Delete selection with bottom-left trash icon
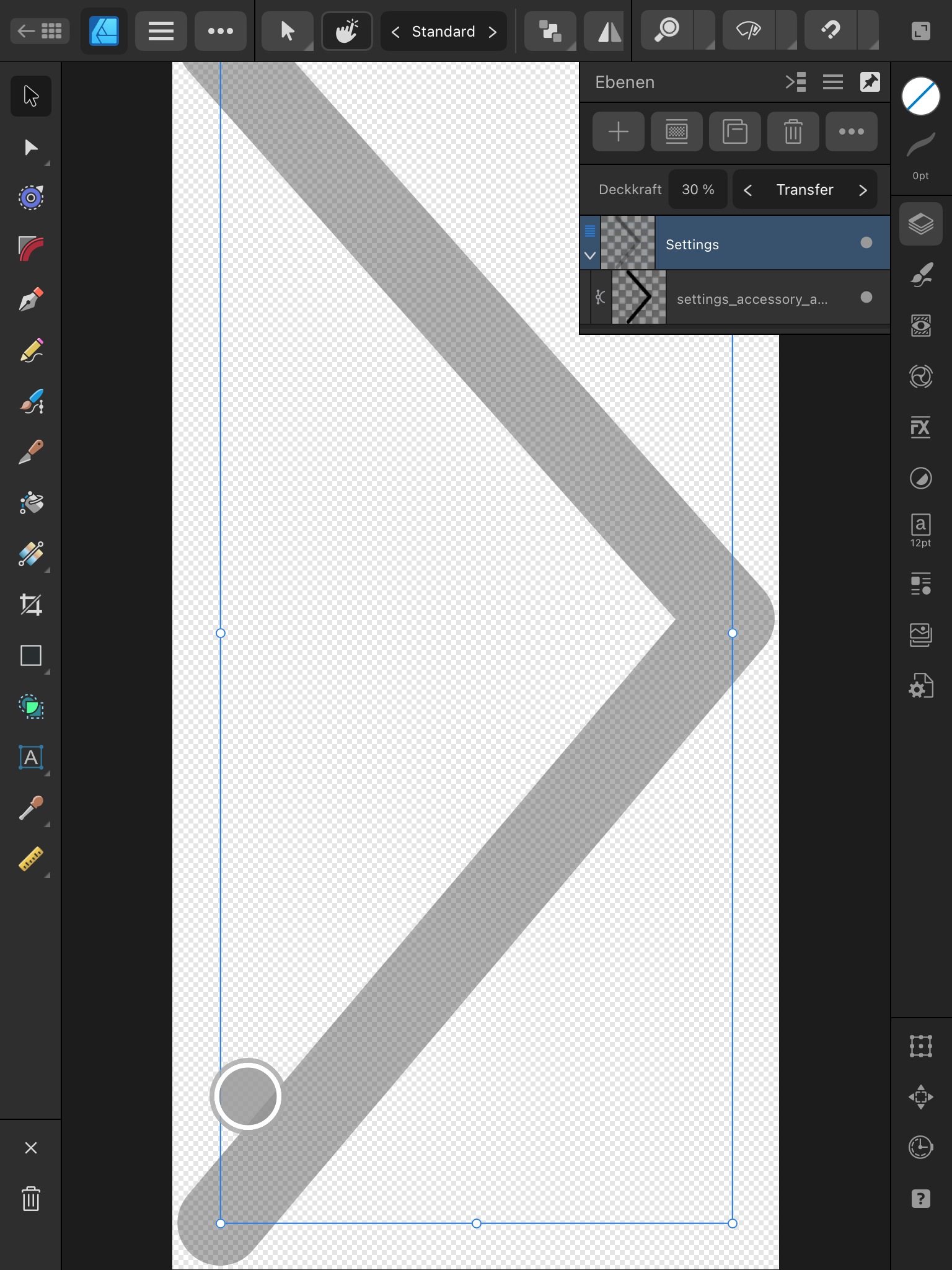Viewport: 952px width, 1270px height. 31,1199
